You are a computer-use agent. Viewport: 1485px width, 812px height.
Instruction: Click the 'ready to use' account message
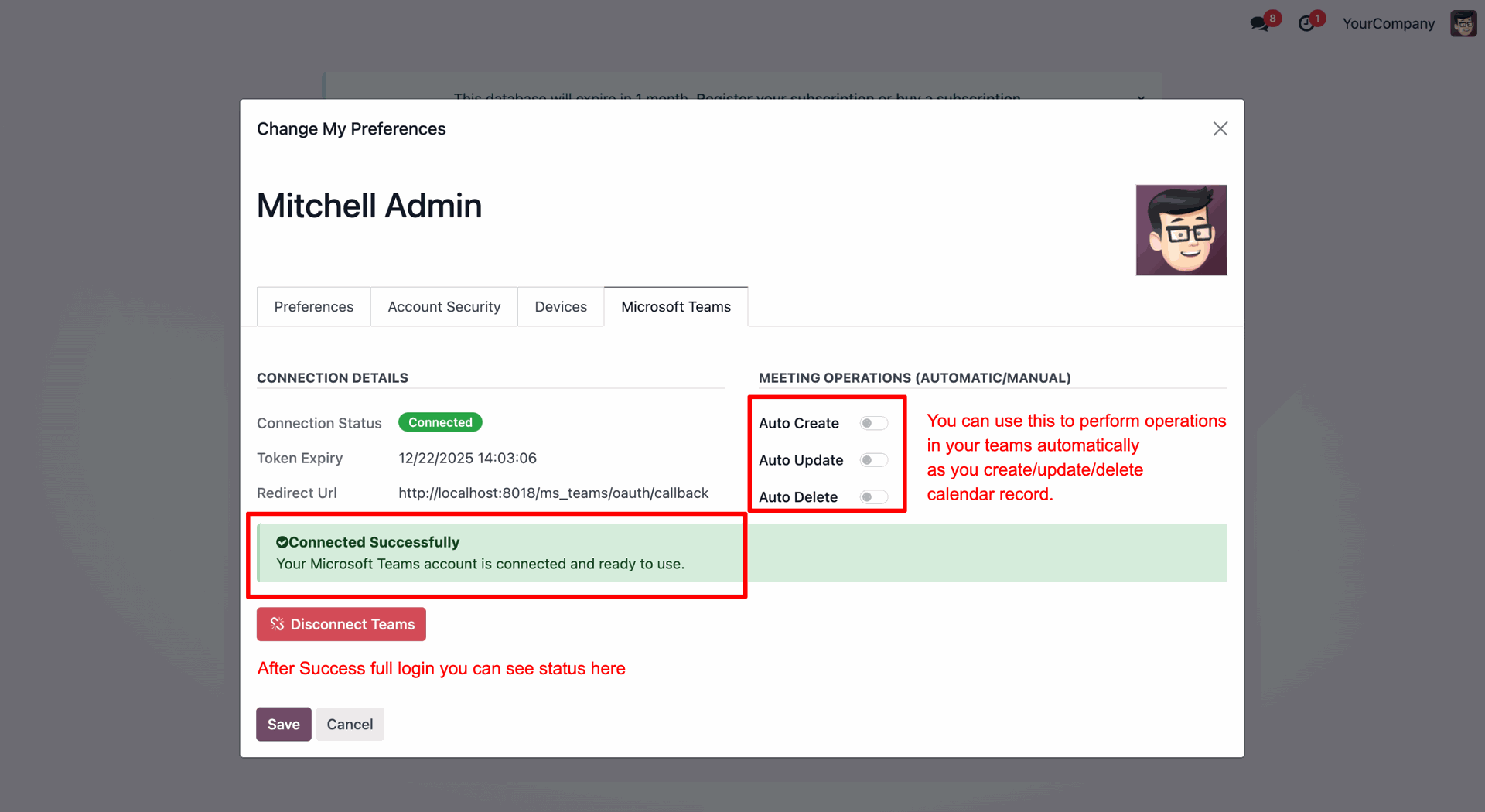tap(480, 564)
